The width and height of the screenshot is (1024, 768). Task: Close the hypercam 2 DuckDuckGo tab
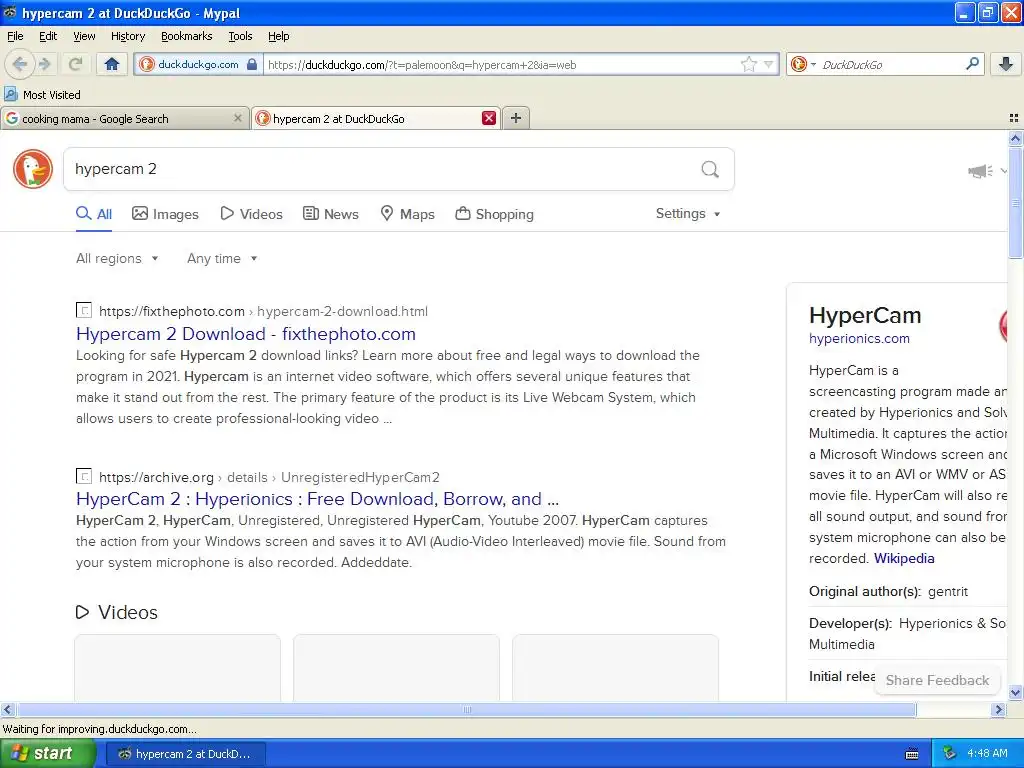pos(488,118)
